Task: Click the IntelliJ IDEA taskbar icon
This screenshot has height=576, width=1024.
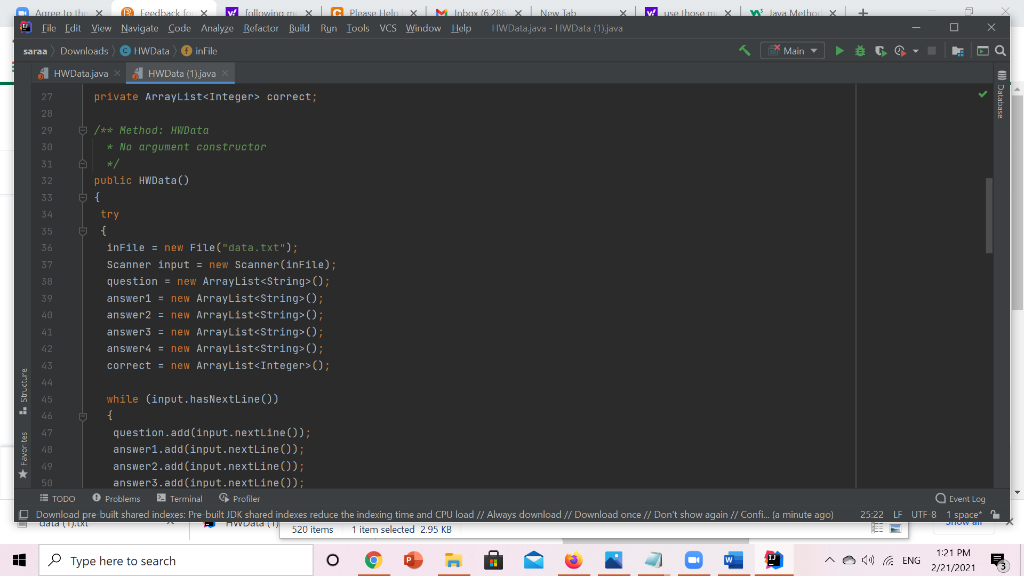Action: pyautogui.click(x=773, y=560)
